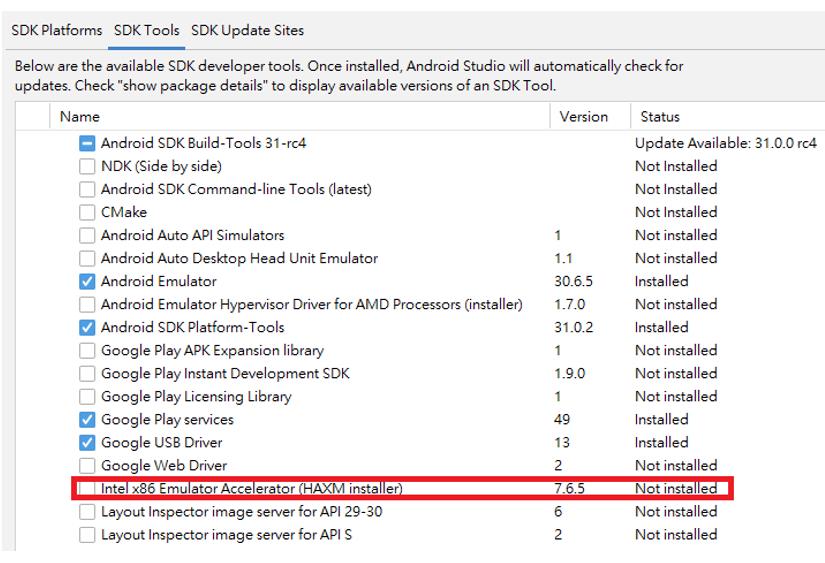Toggle Android SDK Build-Tools 31-rc4 checkbox
Image resolution: width=825 pixels, height=563 pixels.
(x=88, y=144)
